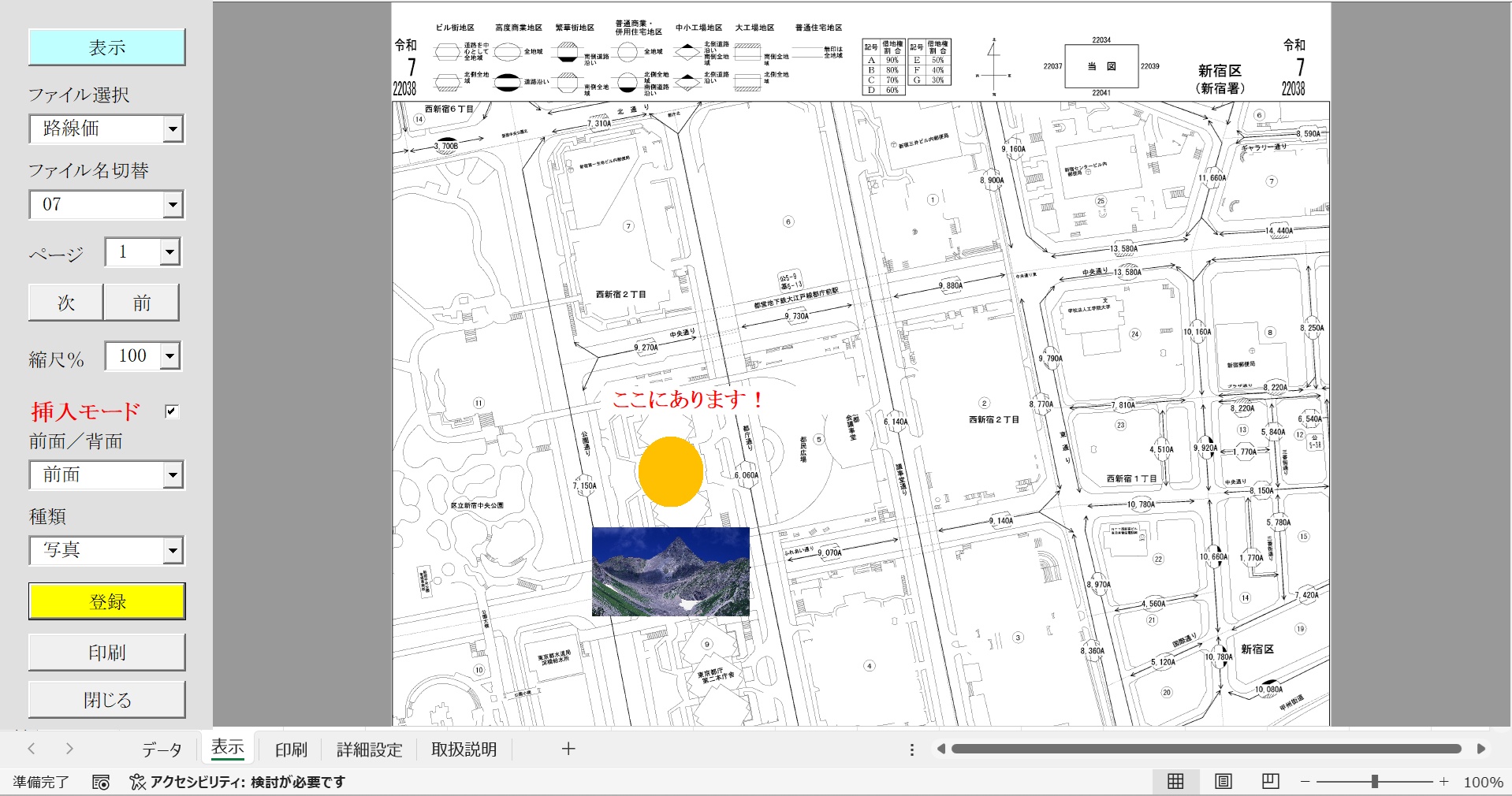The image size is (1512, 796).
Task: Click the zoom in plus icon
Action: point(1443,782)
